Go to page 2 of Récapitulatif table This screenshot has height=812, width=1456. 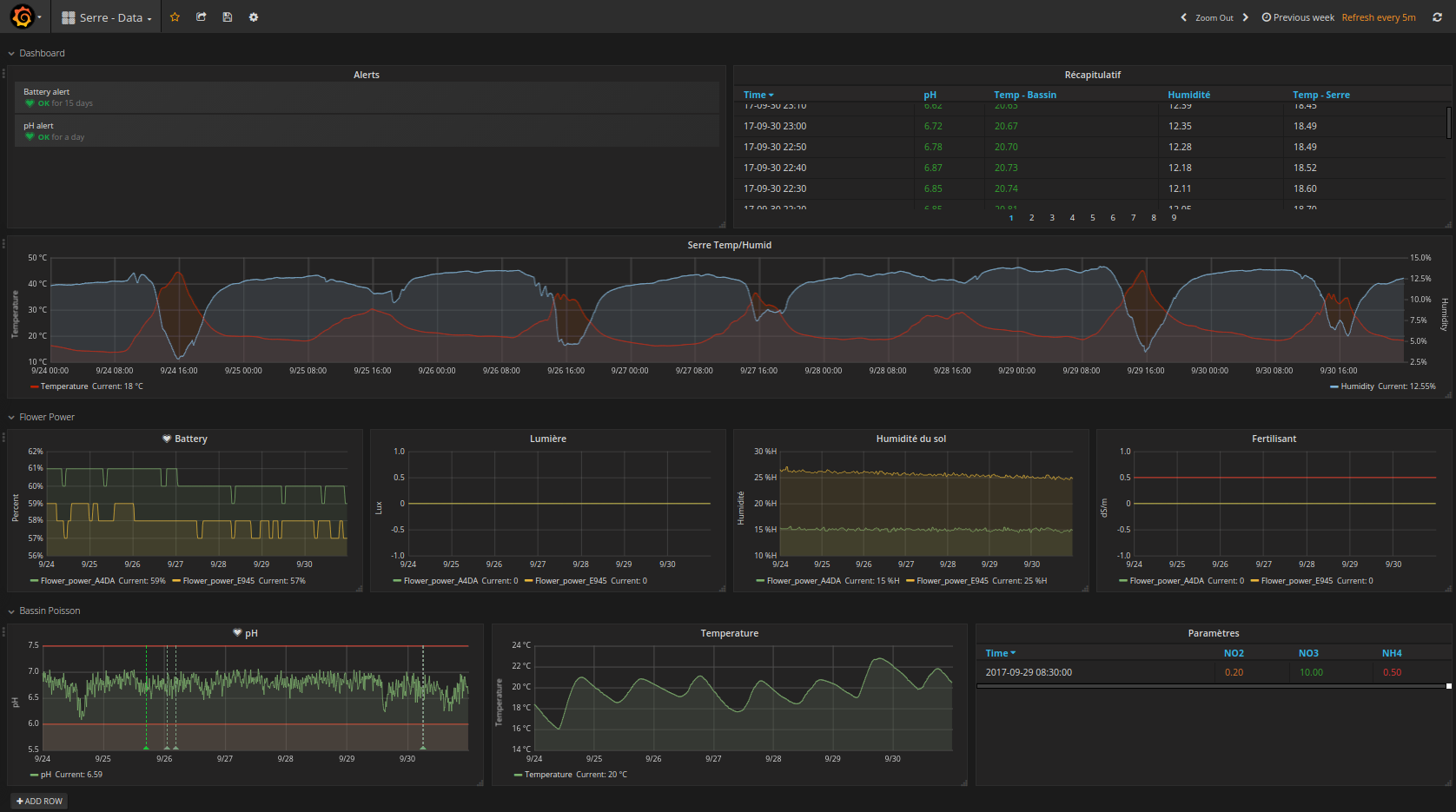click(1031, 218)
